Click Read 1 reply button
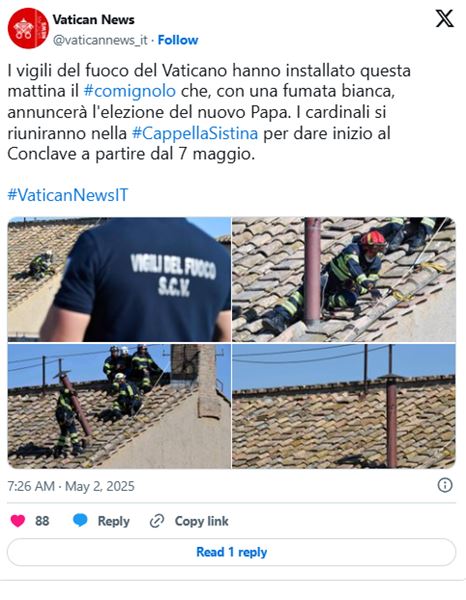The width and height of the screenshot is (466, 600). pos(231,552)
